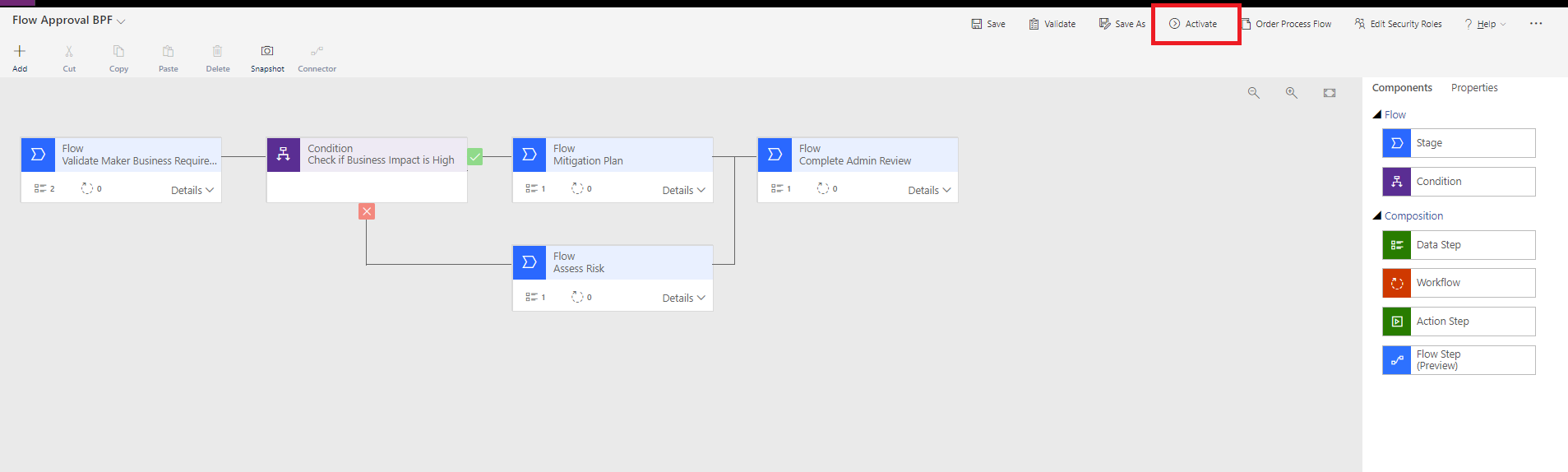Image resolution: width=1568 pixels, height=472 pixels.
Task: Open the Flow Approval BPF title dropdown
Action: (121, 21)
